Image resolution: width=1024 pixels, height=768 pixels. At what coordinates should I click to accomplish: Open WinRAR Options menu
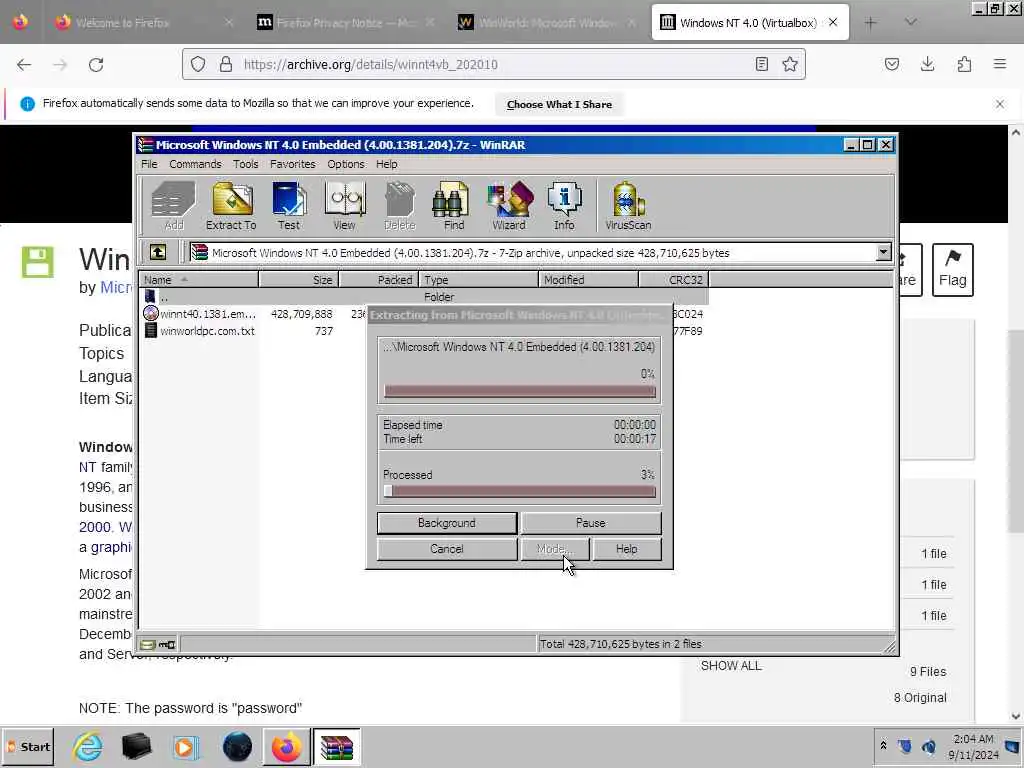point(345,164)
